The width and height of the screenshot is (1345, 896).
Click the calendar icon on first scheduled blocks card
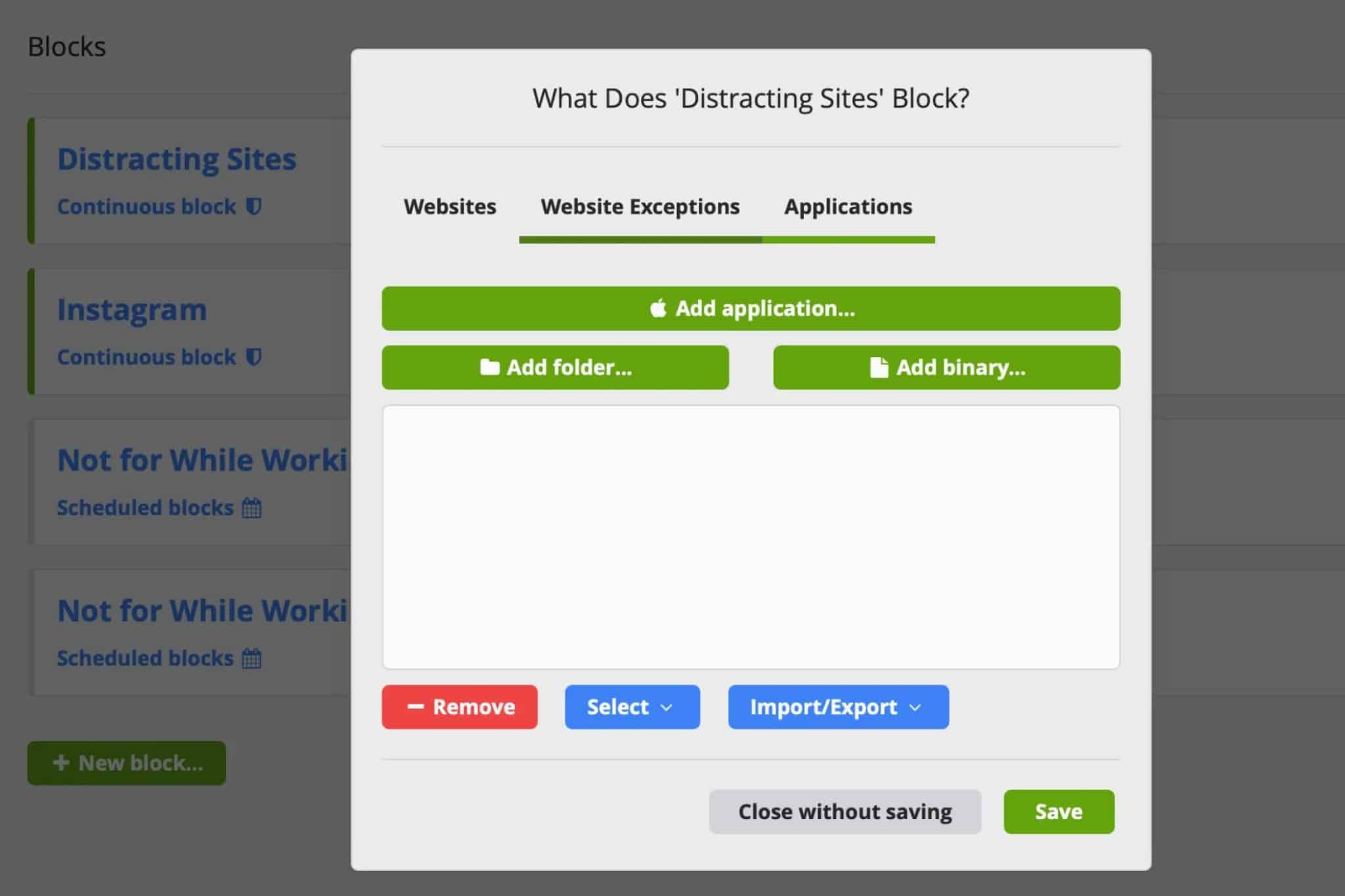[x=253, y=507]
